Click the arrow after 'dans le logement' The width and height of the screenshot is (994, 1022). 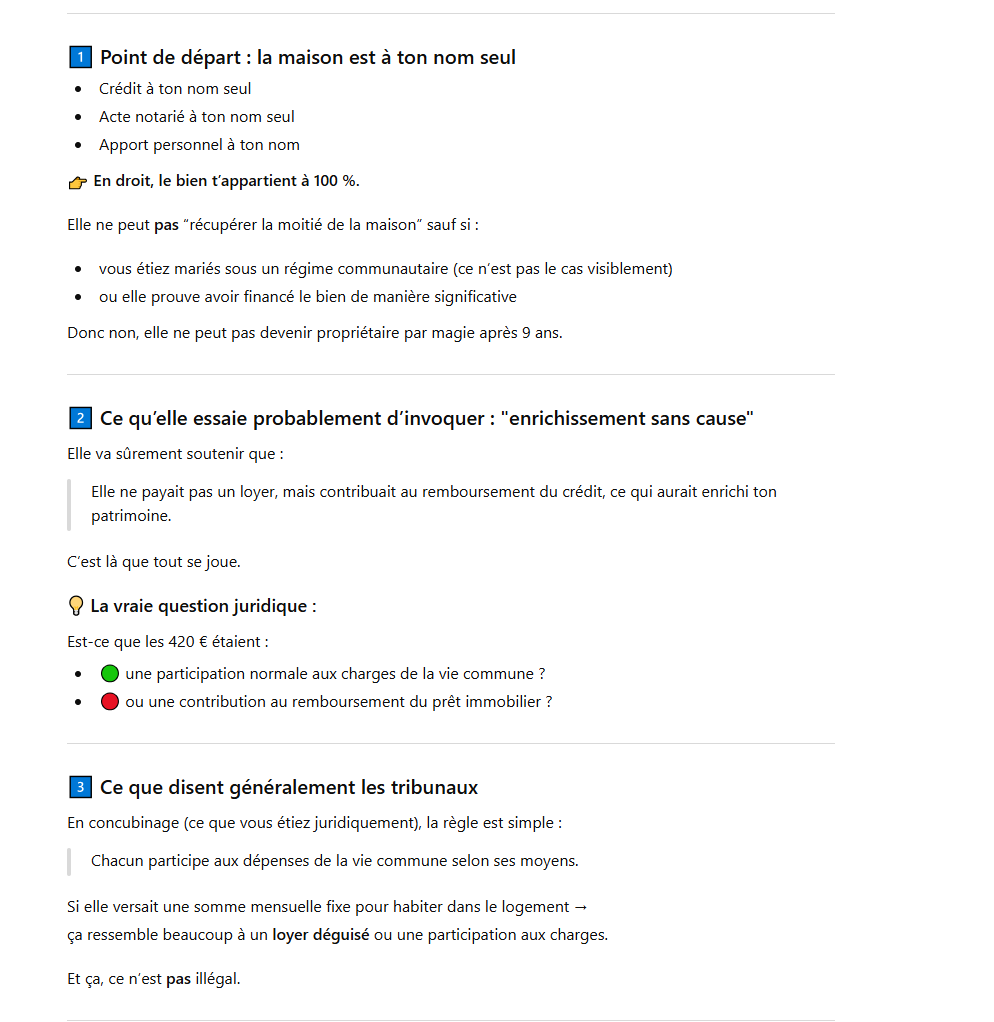click(581, 907)
